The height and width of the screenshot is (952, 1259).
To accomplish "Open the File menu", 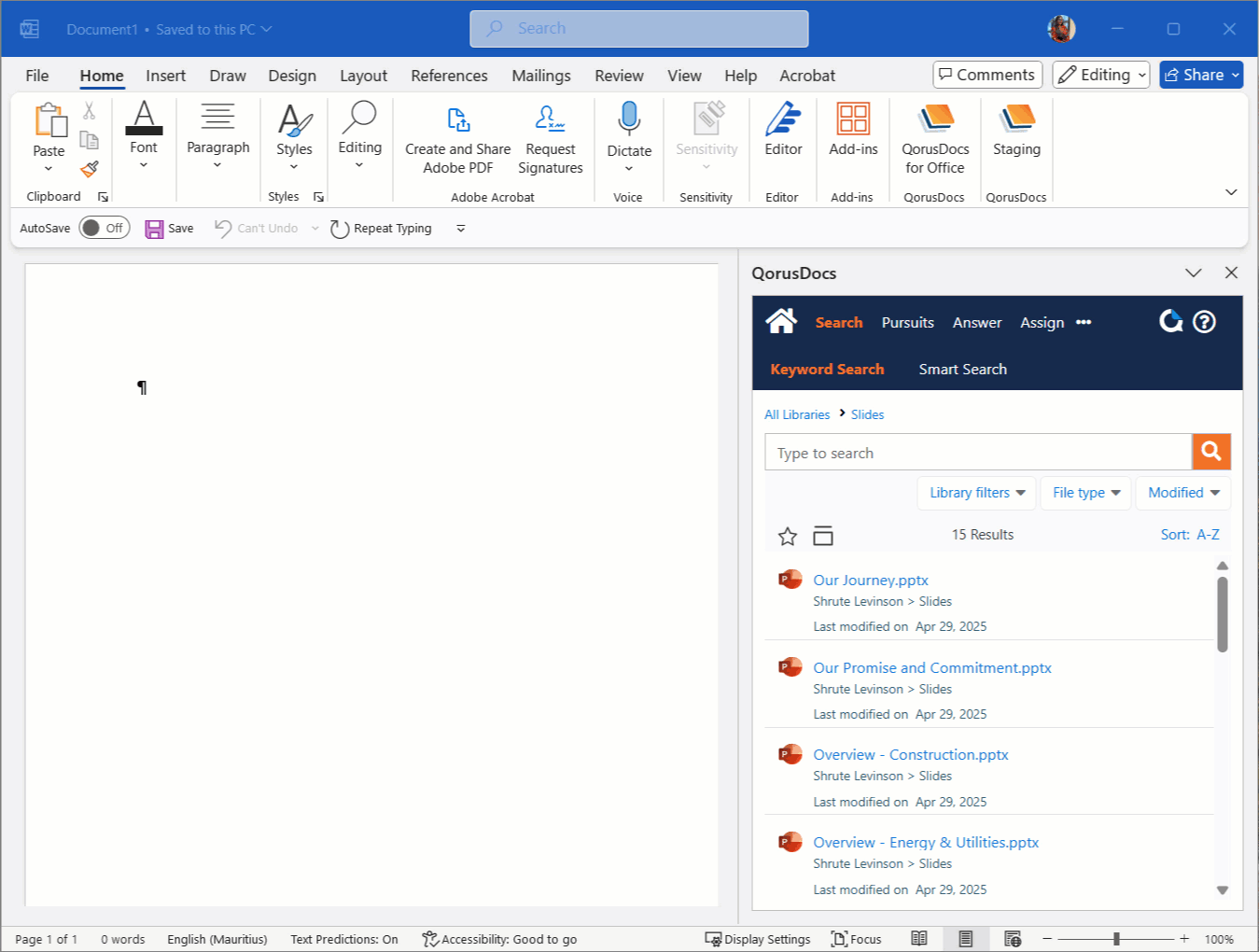I will pos(37,76).
